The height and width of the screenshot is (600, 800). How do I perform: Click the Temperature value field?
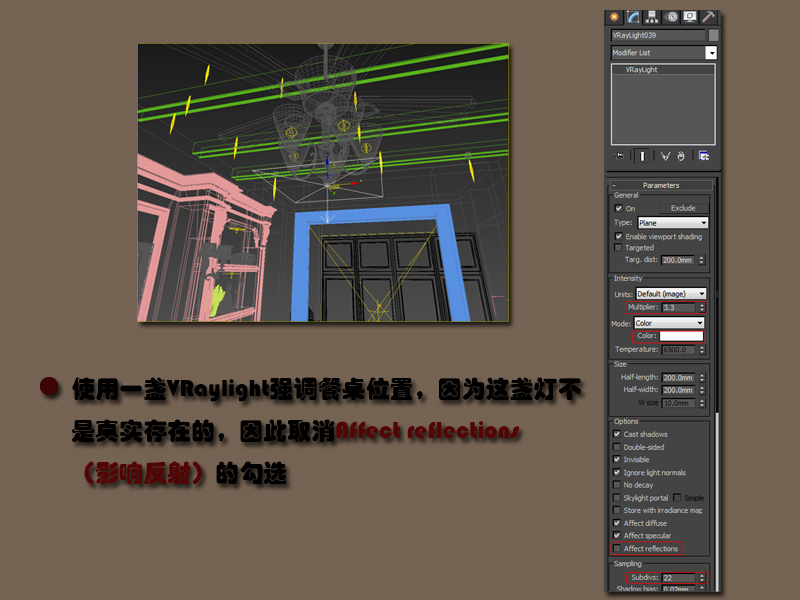coord(679,350)
